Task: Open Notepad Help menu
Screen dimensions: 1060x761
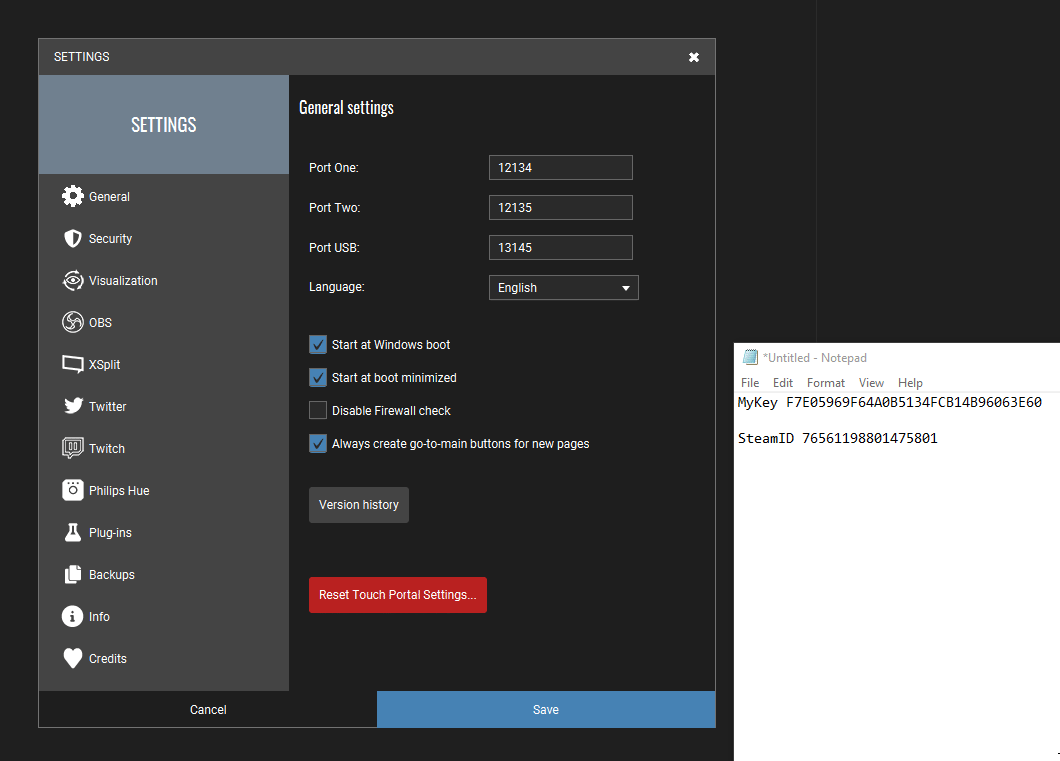Action: pos(910,383)
